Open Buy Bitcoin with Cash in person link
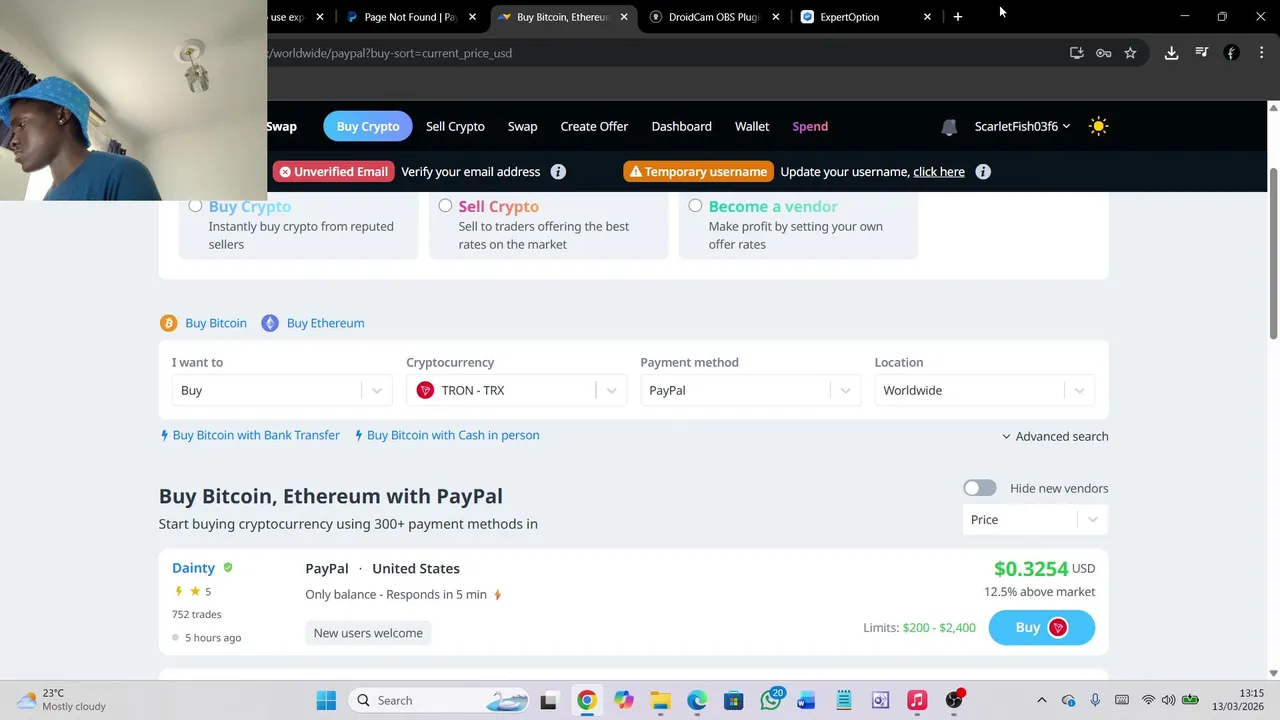 453,435
